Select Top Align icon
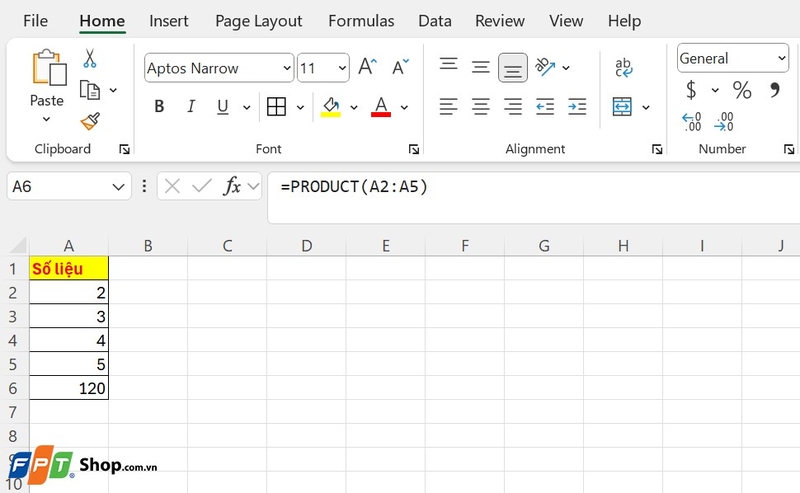800x493 pixels. tap(448, 65)
